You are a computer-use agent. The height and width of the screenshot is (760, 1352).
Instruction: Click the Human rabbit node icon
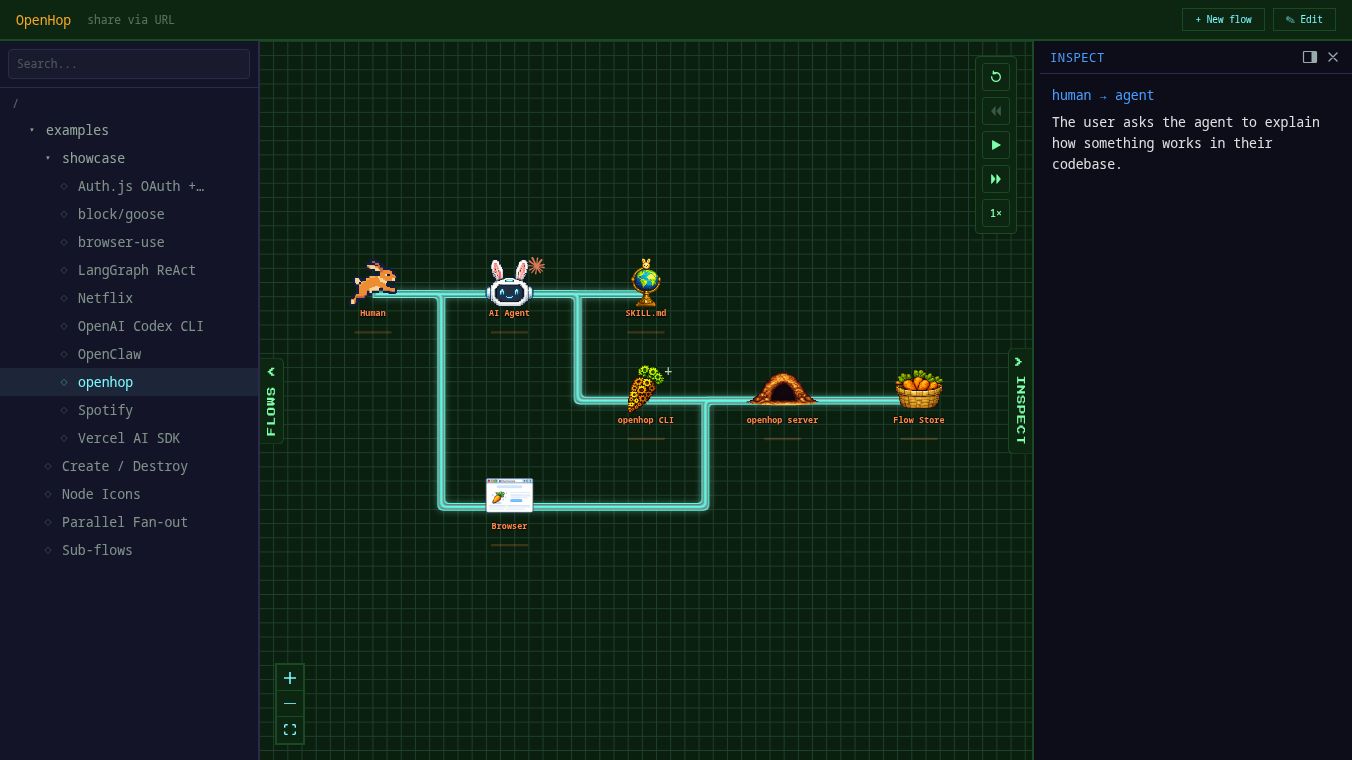click(x=373, y=283)
